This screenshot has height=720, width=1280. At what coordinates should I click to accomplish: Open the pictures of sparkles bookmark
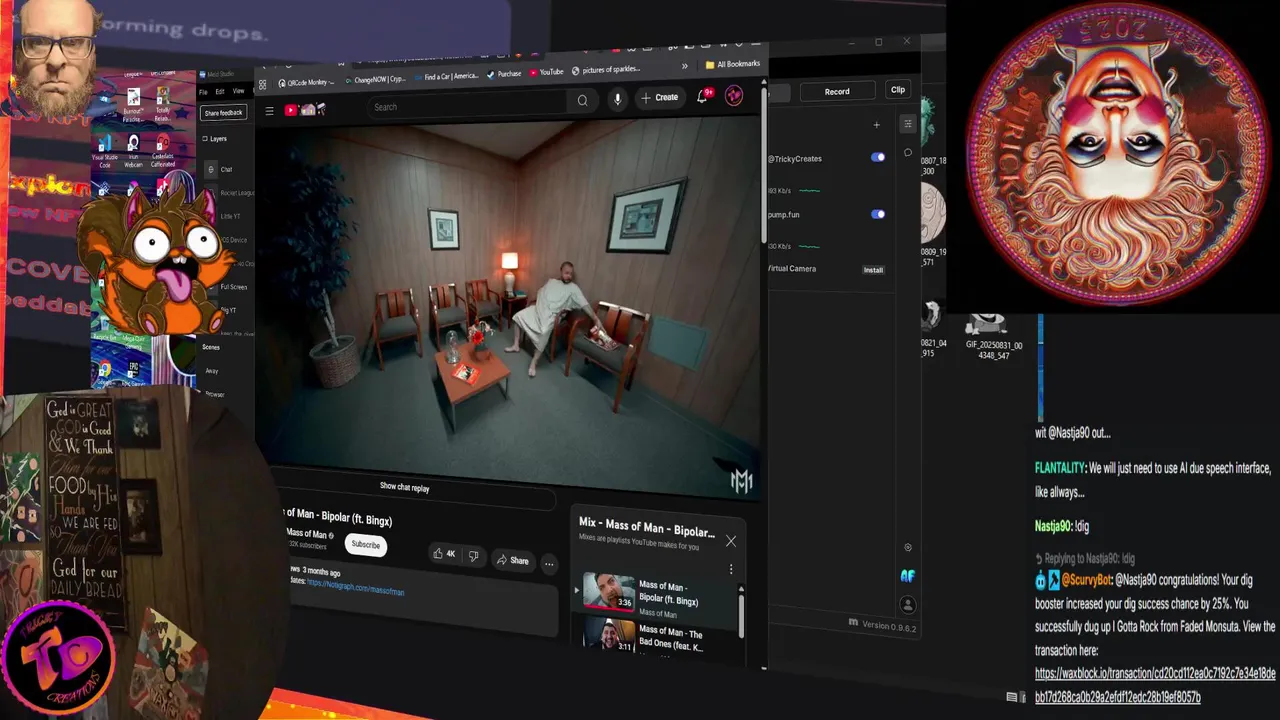point(605,70)
